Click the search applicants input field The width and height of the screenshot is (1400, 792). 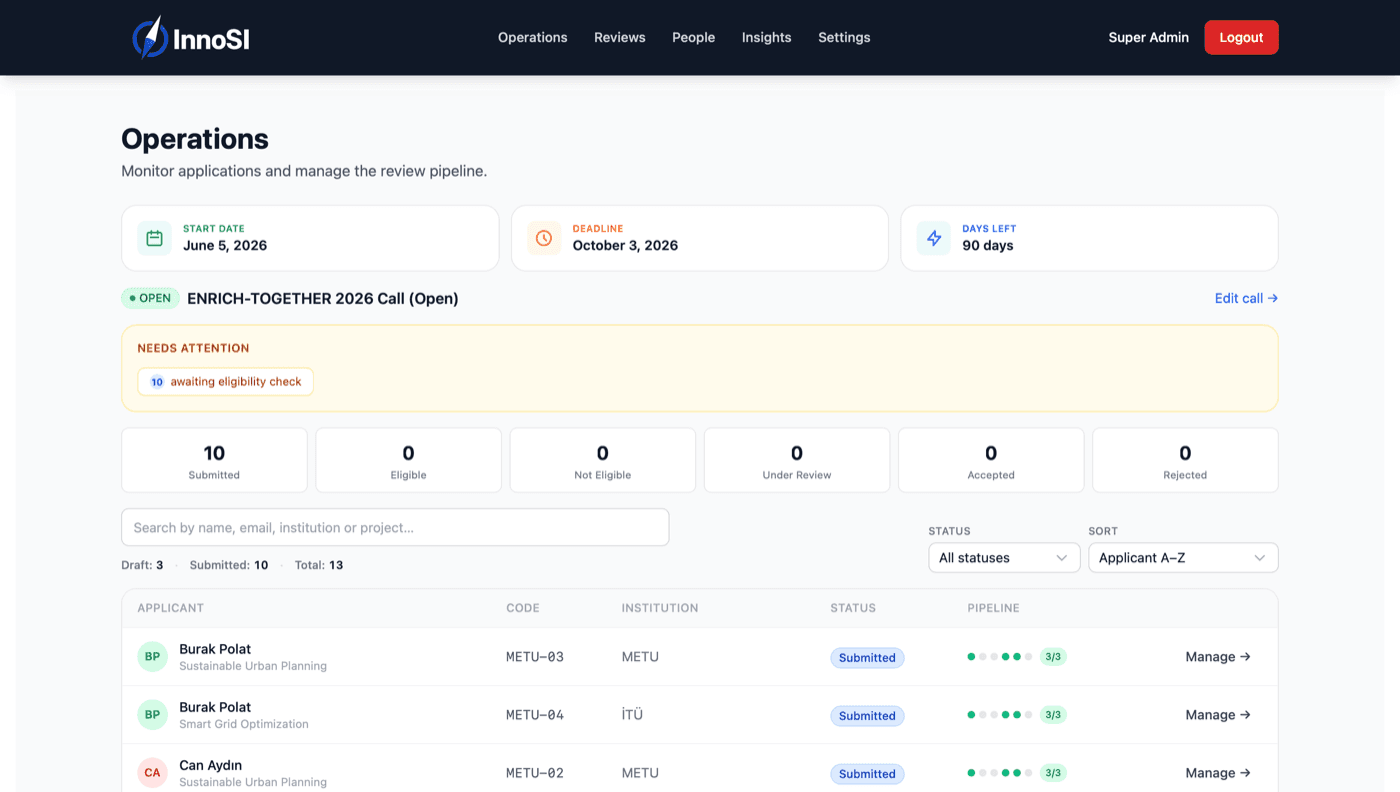(395, 527)
